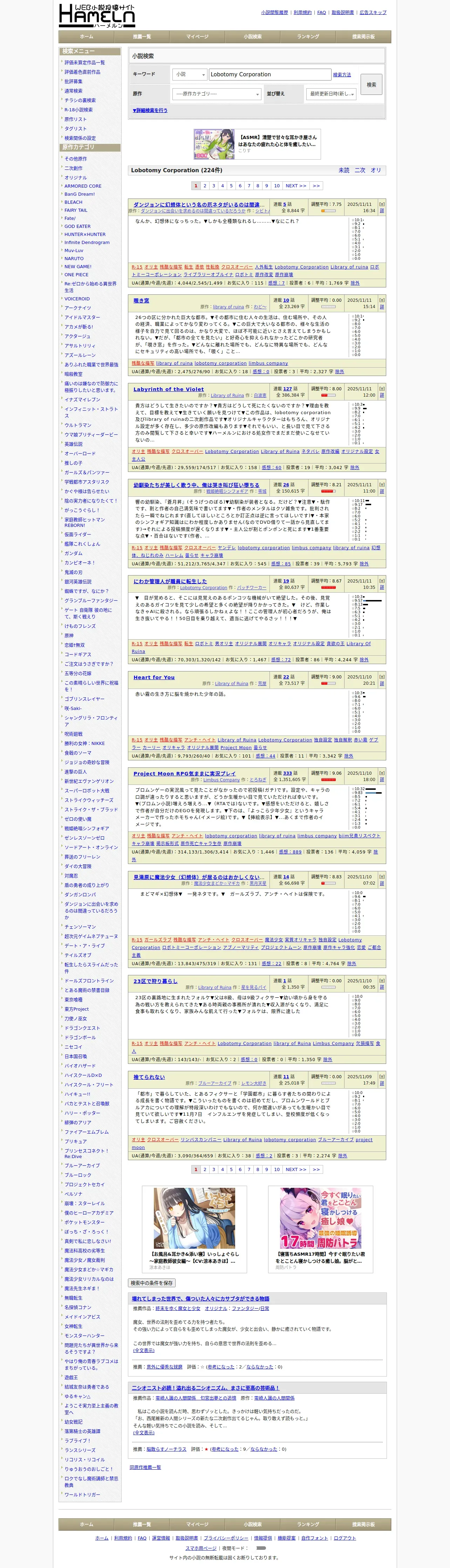Click the Hameln site logo
This screenshot has height=1568, width=450.
click(96, 15)
